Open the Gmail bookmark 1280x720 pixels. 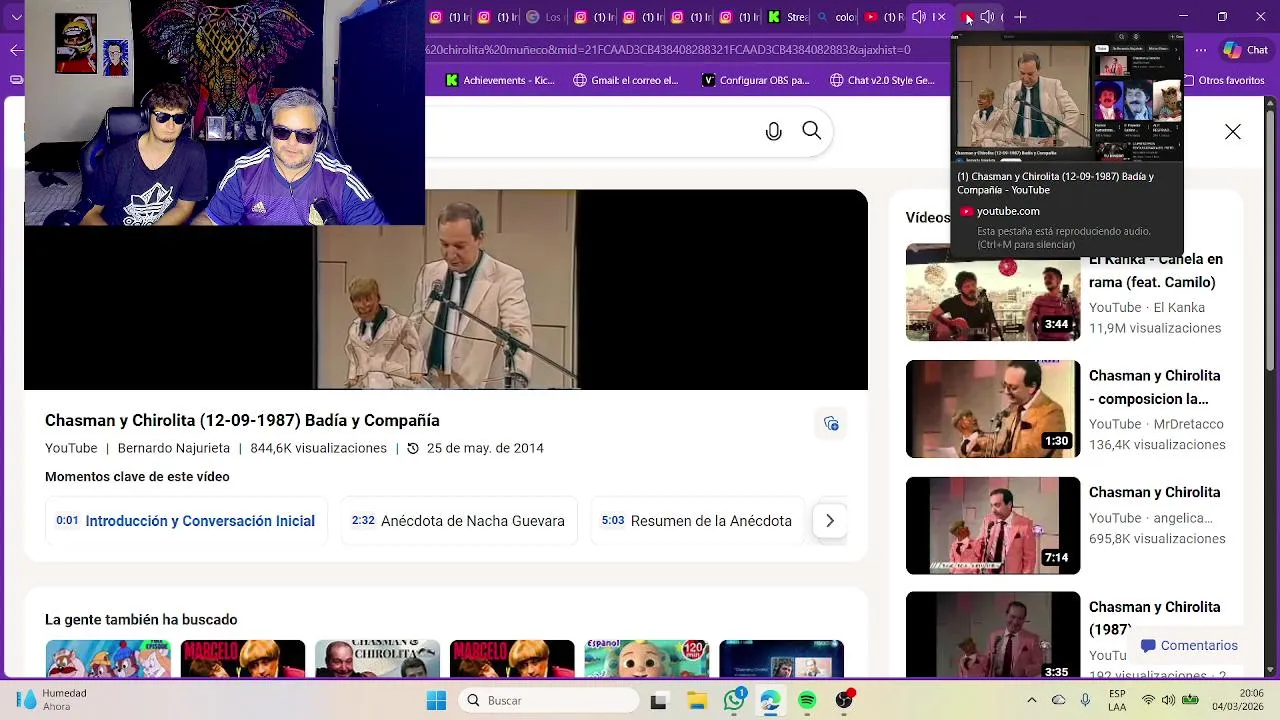point(626,80)
